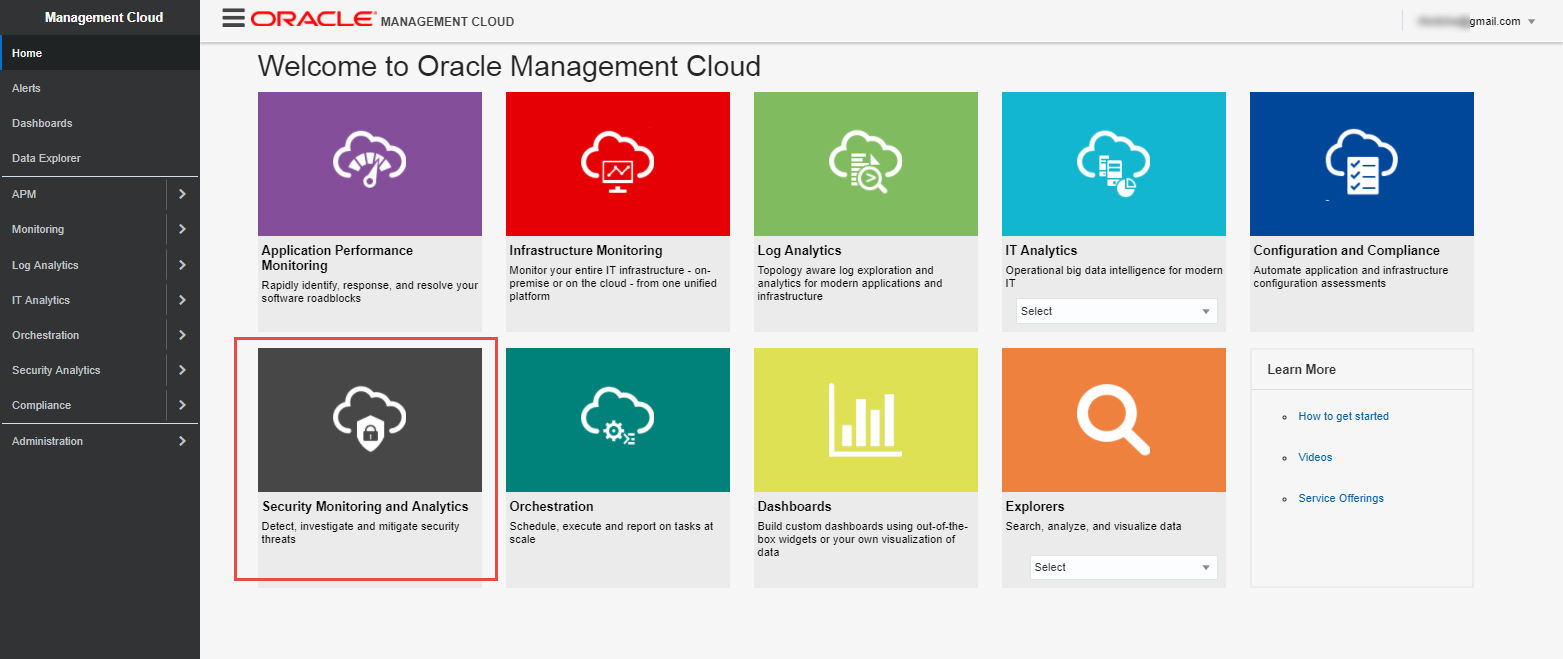Click the Dashboards tile title
The width and height of the screenshot is (1563, 659).
click(x=794, y=506)
